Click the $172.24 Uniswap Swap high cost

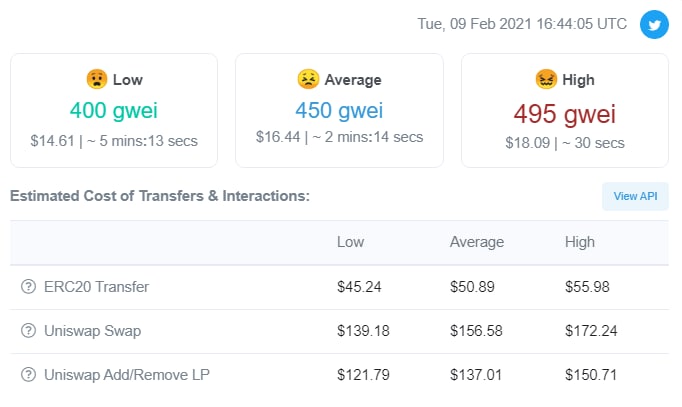591,331
